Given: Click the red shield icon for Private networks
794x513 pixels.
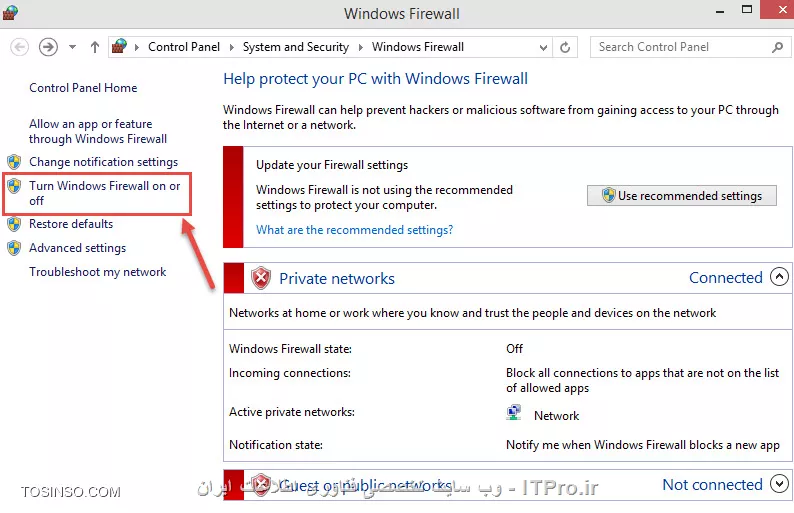Looking at the screenshot, I should (x=261, y=278).
